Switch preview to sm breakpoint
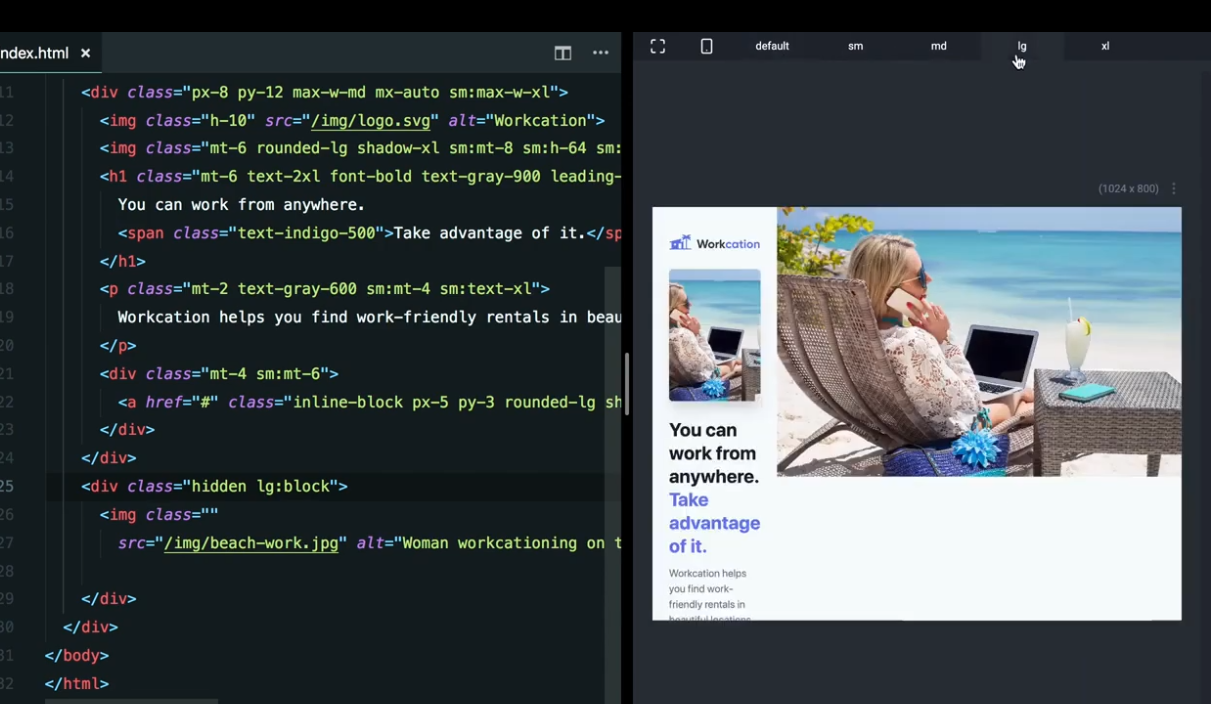Image resolution: width=1211 pixels, height=704 pixels. tap(855, 46)
